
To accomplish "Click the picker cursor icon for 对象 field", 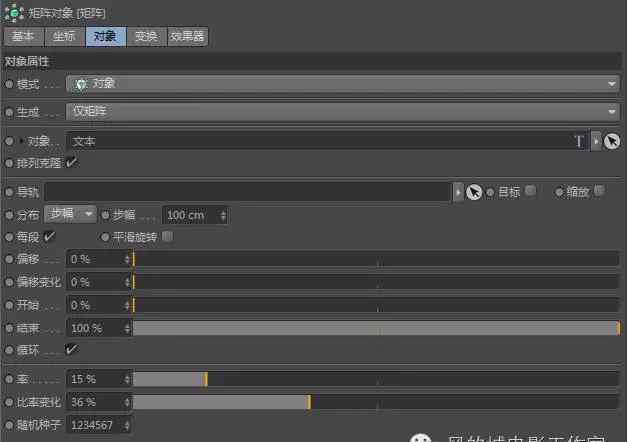I will pos(612,142).
